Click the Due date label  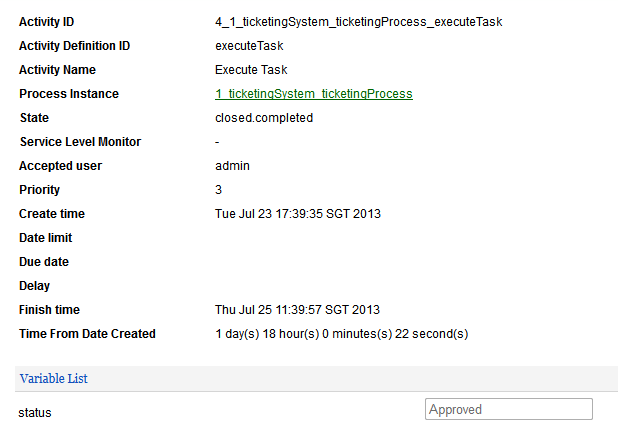45,262
